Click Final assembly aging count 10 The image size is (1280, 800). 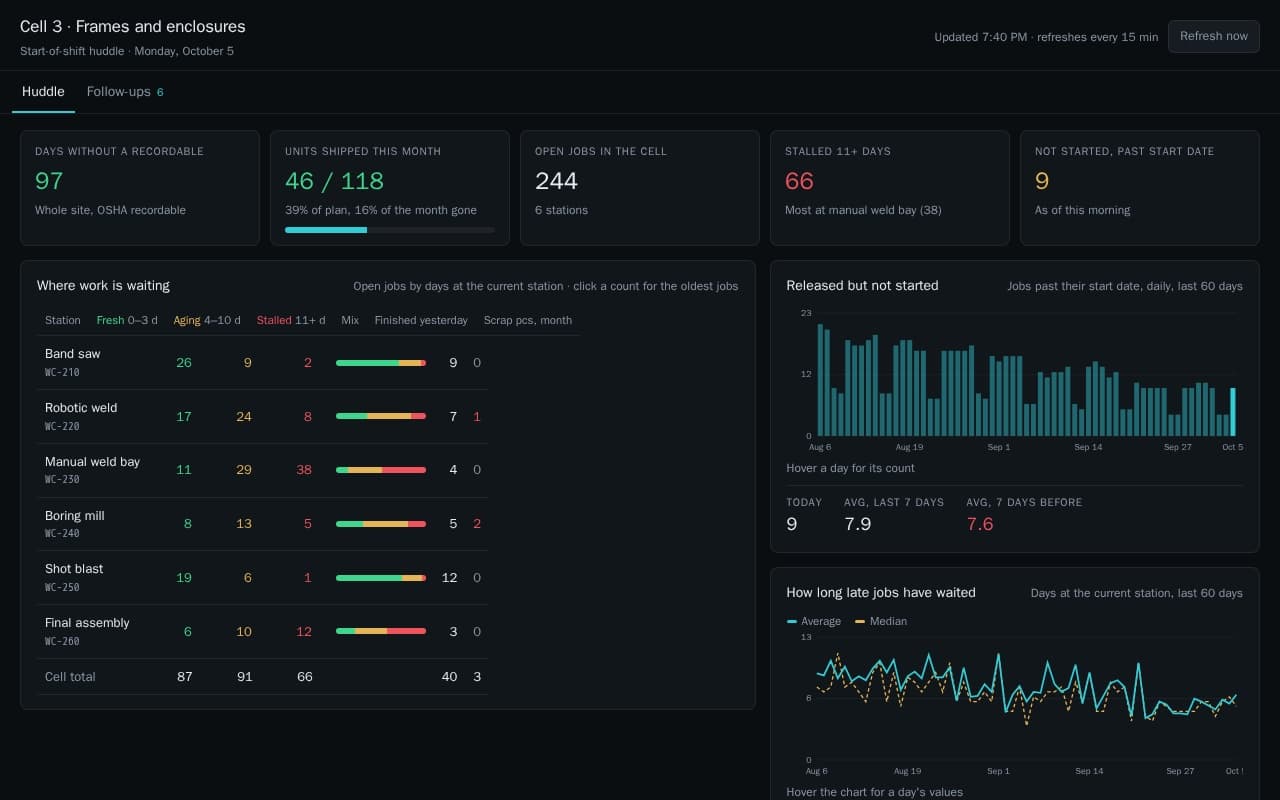click(244, 631)
